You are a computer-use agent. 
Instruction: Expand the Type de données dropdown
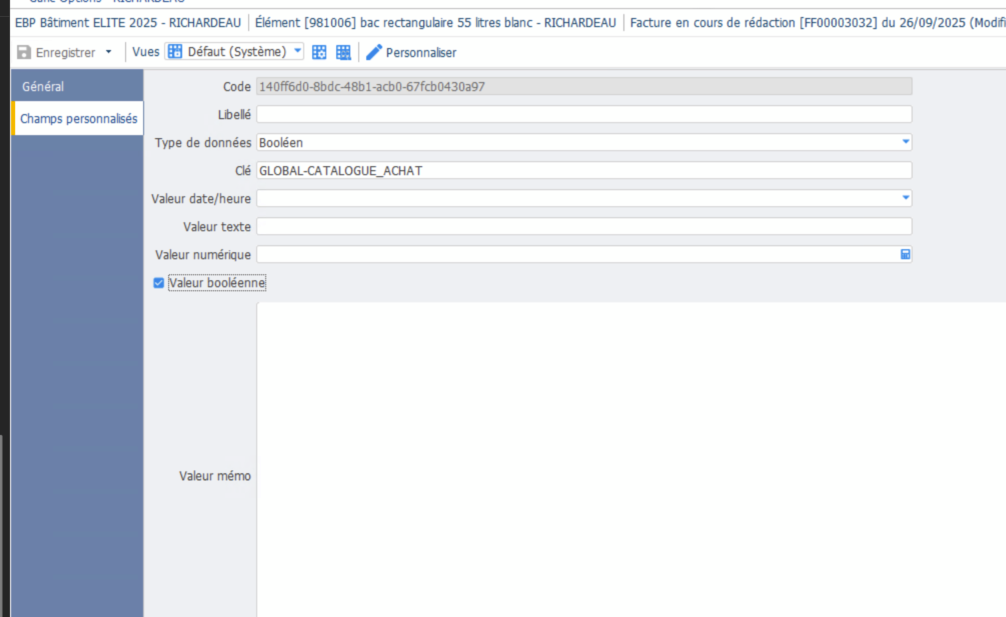pyautogui.click(x=905, y=143)
